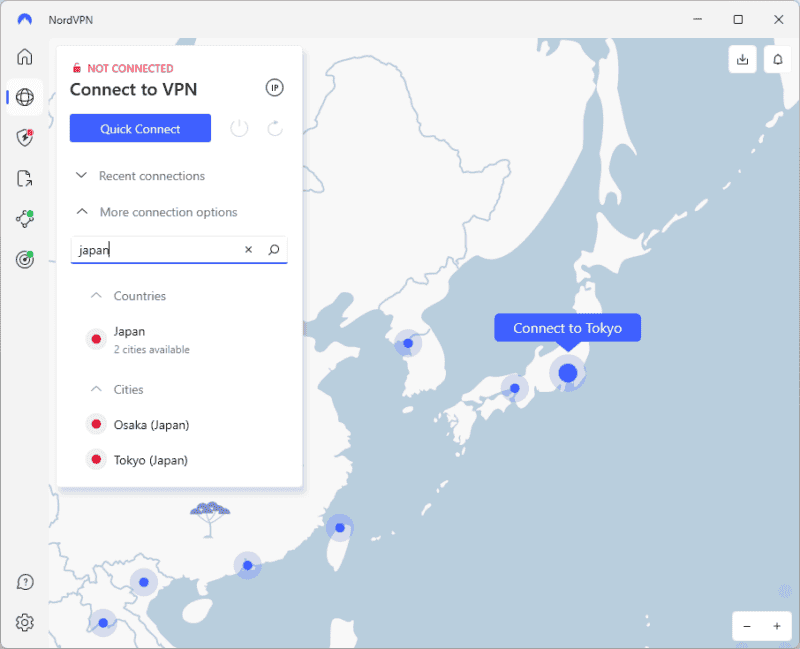Click the IP info circle icon
This screenshot has height=649, width=800.
tap(274, 88)
